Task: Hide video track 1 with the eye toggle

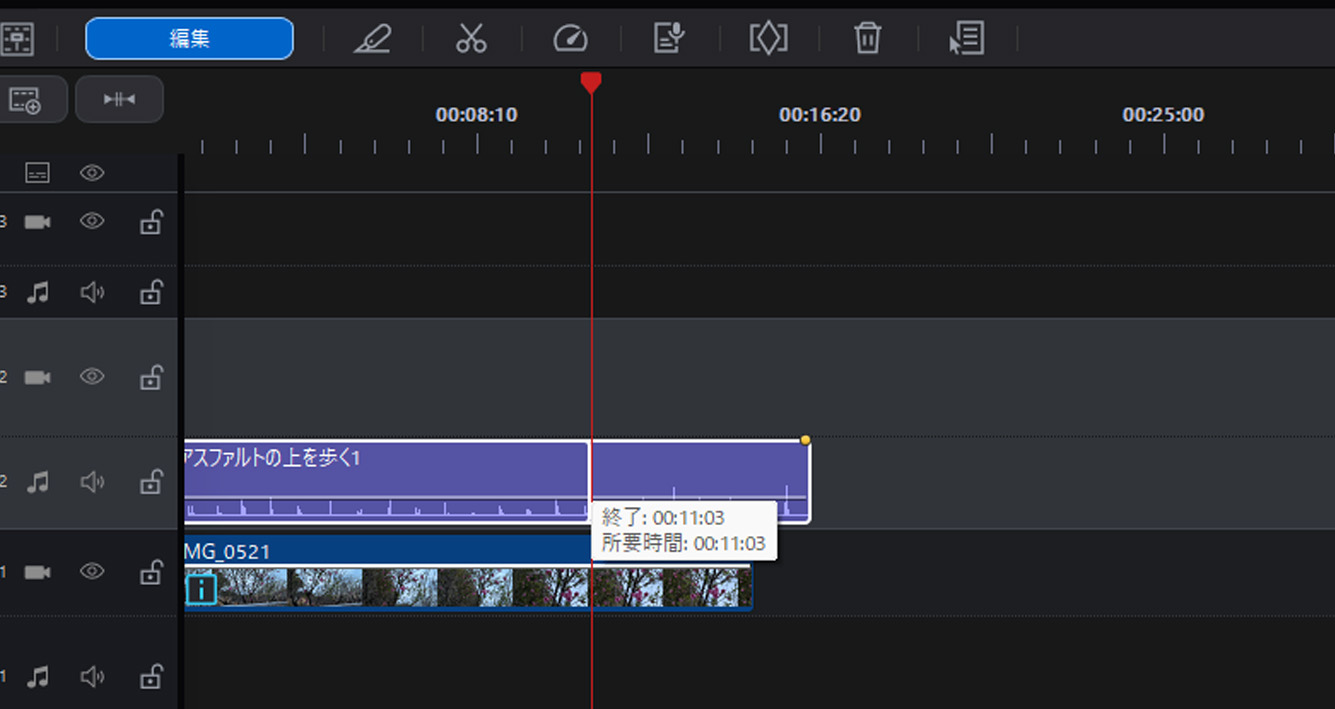Action: point(91,571)
